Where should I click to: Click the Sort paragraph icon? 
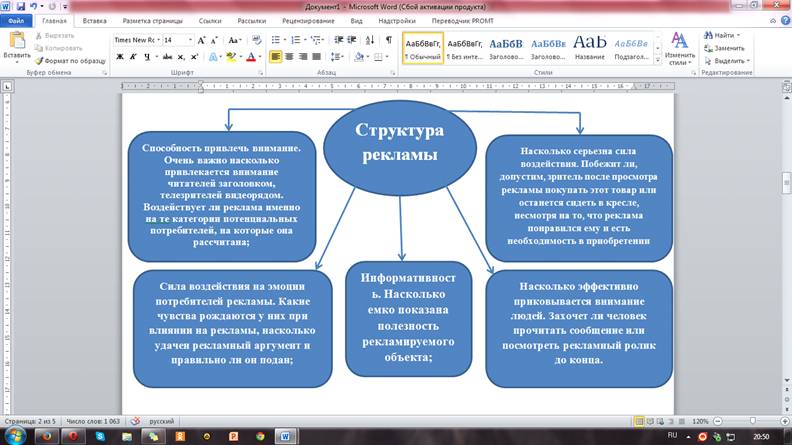369,39
